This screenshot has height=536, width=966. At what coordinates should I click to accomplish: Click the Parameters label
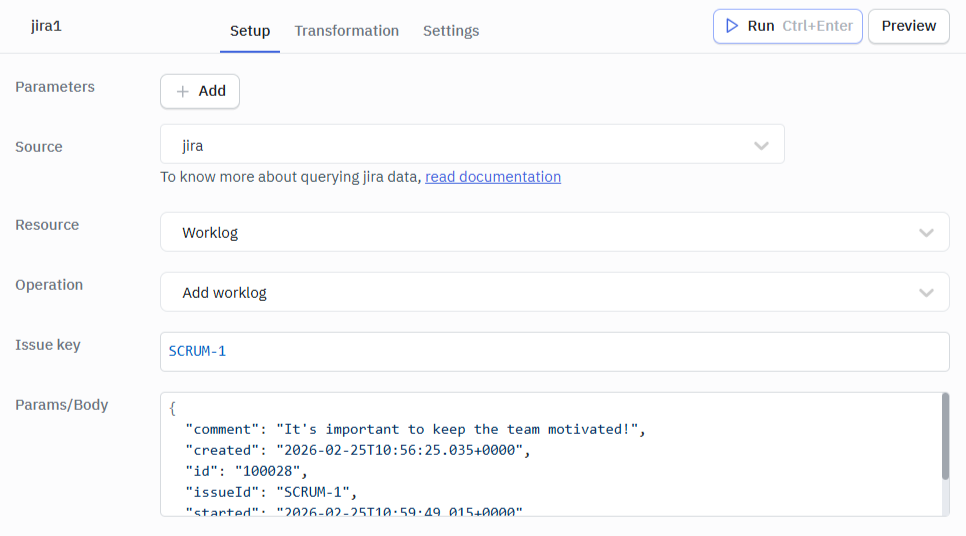[x=55, y=87]
